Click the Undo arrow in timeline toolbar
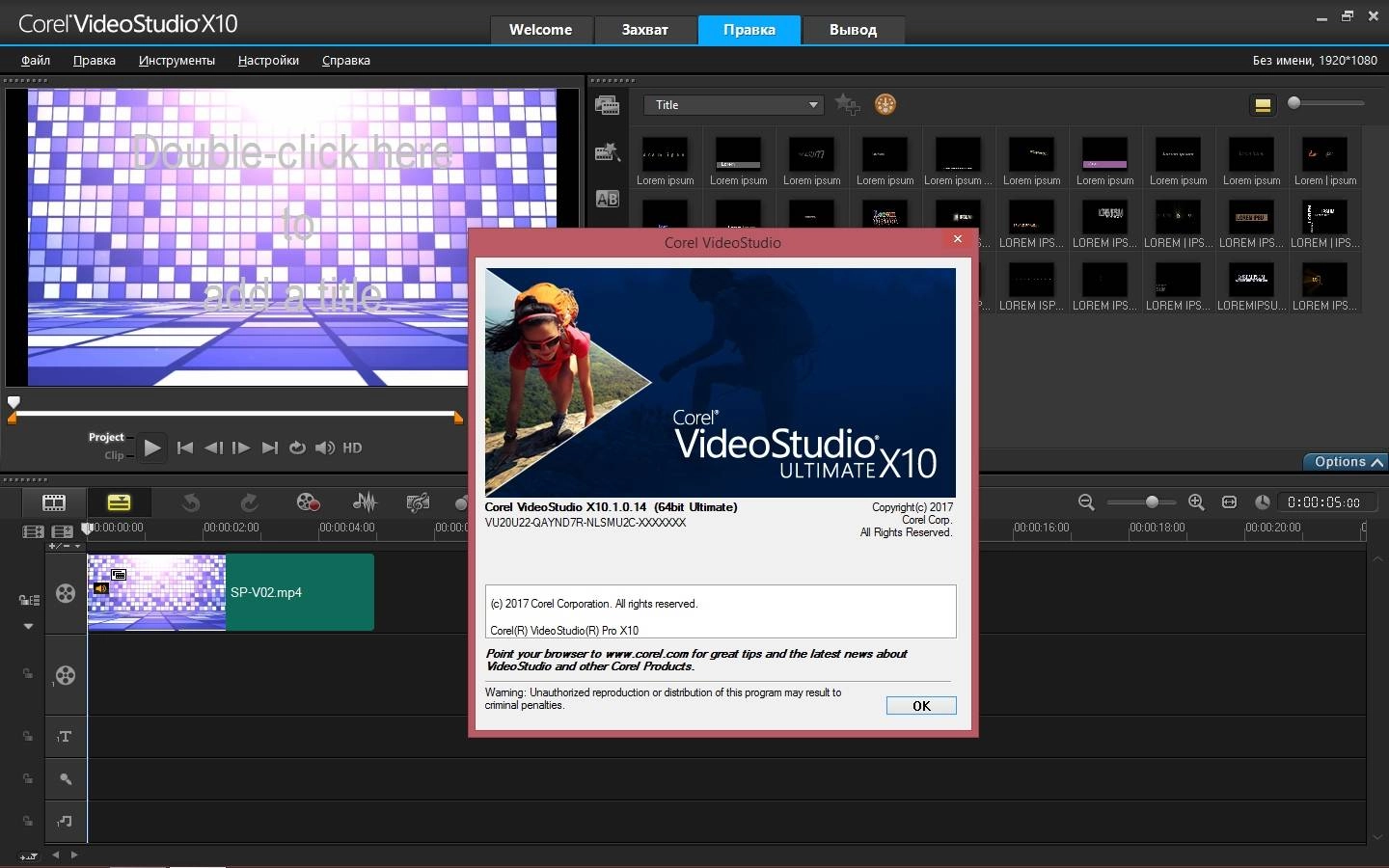This screenshot has height=868, width=1389. 191,502
